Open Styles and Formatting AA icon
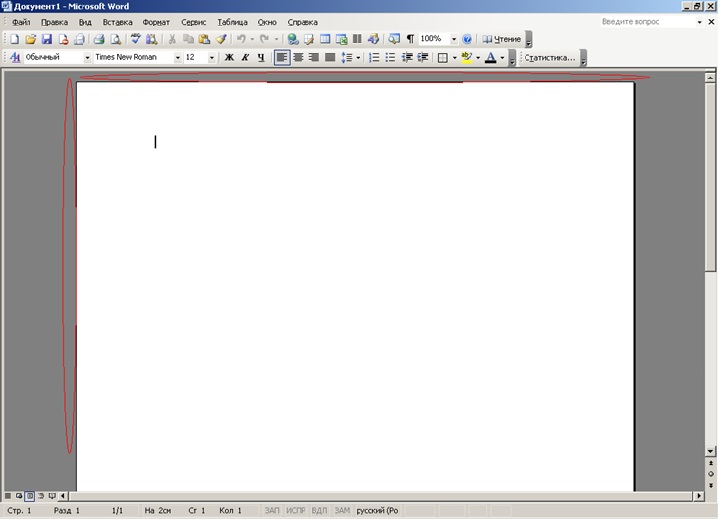This screenshot has height=519, width=720. pyautogui.click(x=15, y=57)
